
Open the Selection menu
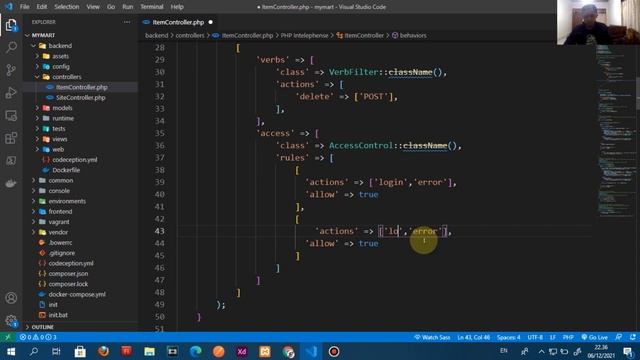[x=67, y=7]
